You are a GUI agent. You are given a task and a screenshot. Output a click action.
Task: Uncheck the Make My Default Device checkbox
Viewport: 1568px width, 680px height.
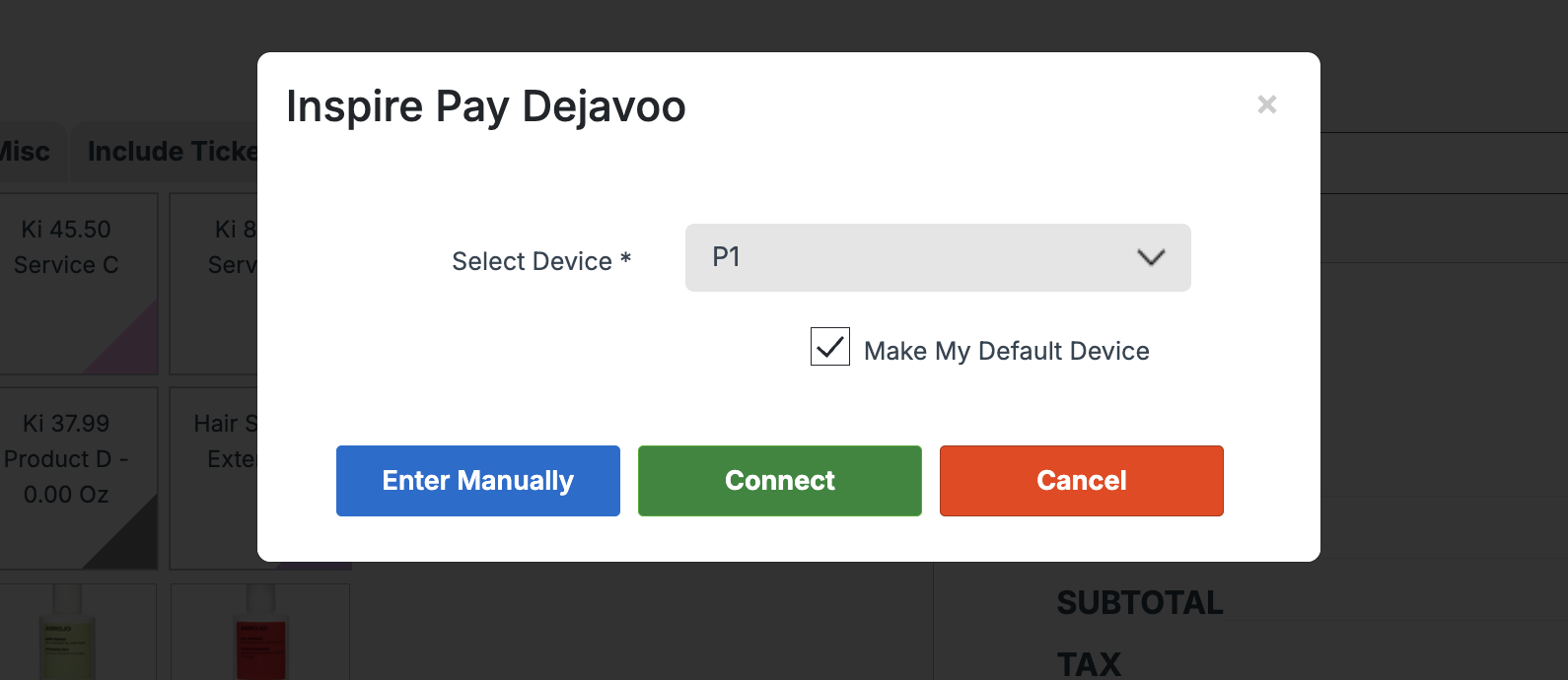click(x=830, y=347)
